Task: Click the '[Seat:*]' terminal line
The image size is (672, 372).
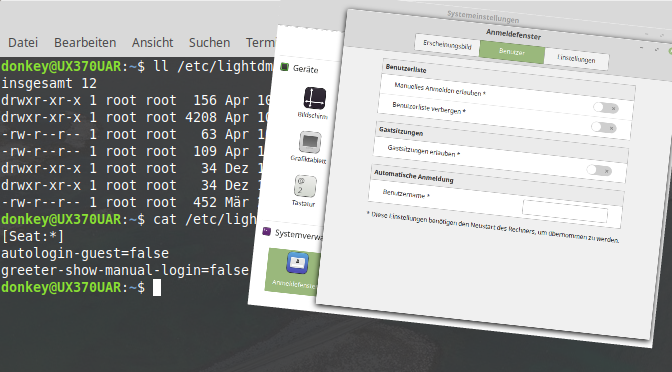Action: [33, 236]
